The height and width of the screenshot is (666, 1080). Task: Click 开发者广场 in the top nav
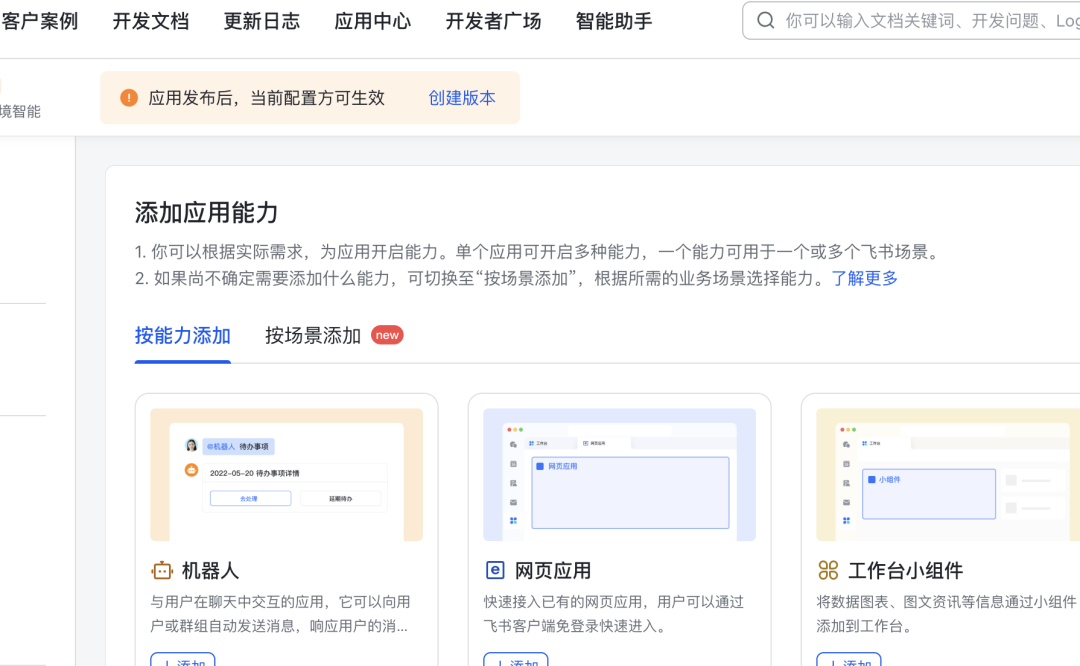click(493, 21)
